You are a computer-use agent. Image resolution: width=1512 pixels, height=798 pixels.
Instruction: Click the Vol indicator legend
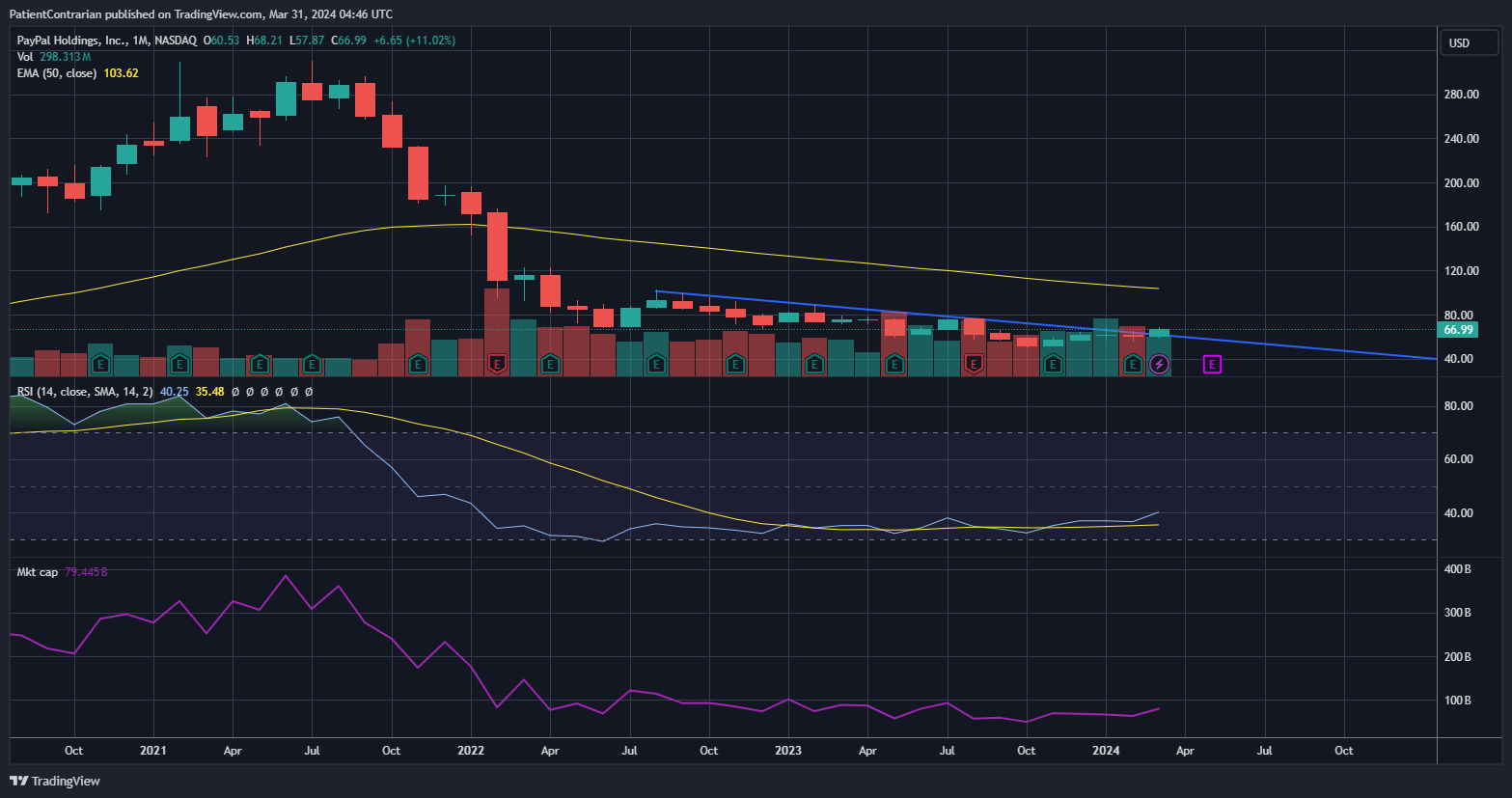coord(25,57)
